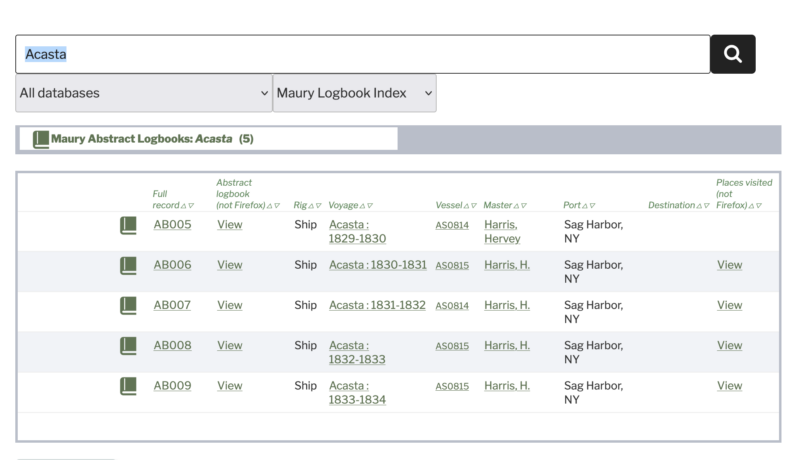The height and width of the screenshot is (460, 800).
Task: Open the Acasta : 1830-1831 voyage link
Action: point(377,265)
